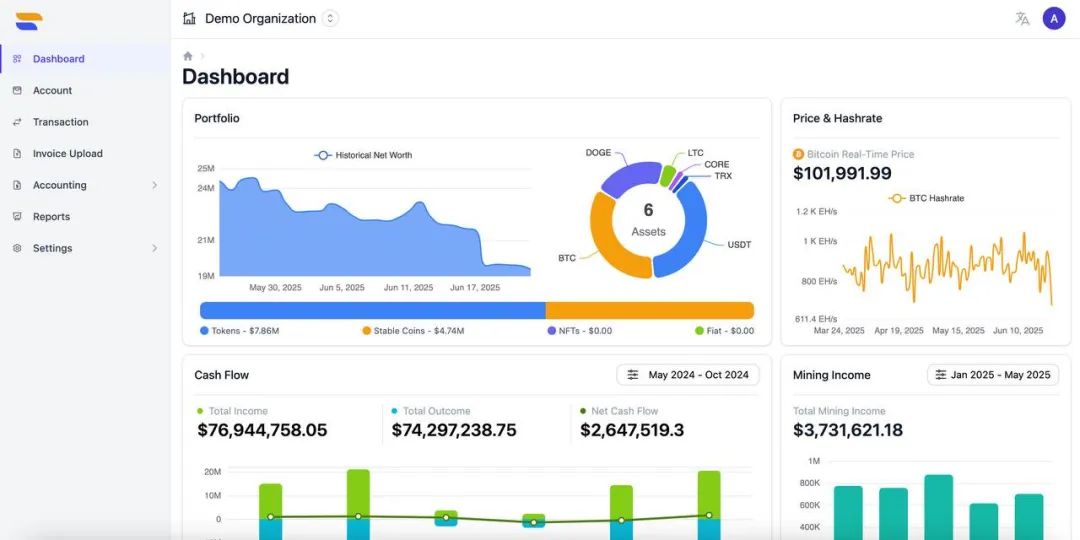The image size is (1080, 540).
Task: Click the home breadcrumb icon
Action: pos(188,56)
